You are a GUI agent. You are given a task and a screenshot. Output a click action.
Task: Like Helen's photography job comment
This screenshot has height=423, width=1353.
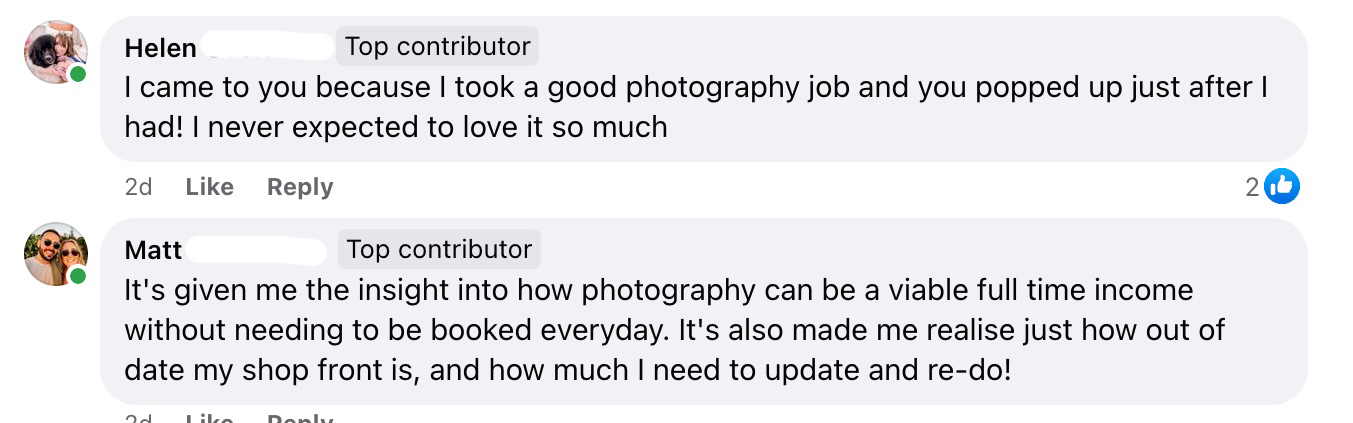click(210, 187)
